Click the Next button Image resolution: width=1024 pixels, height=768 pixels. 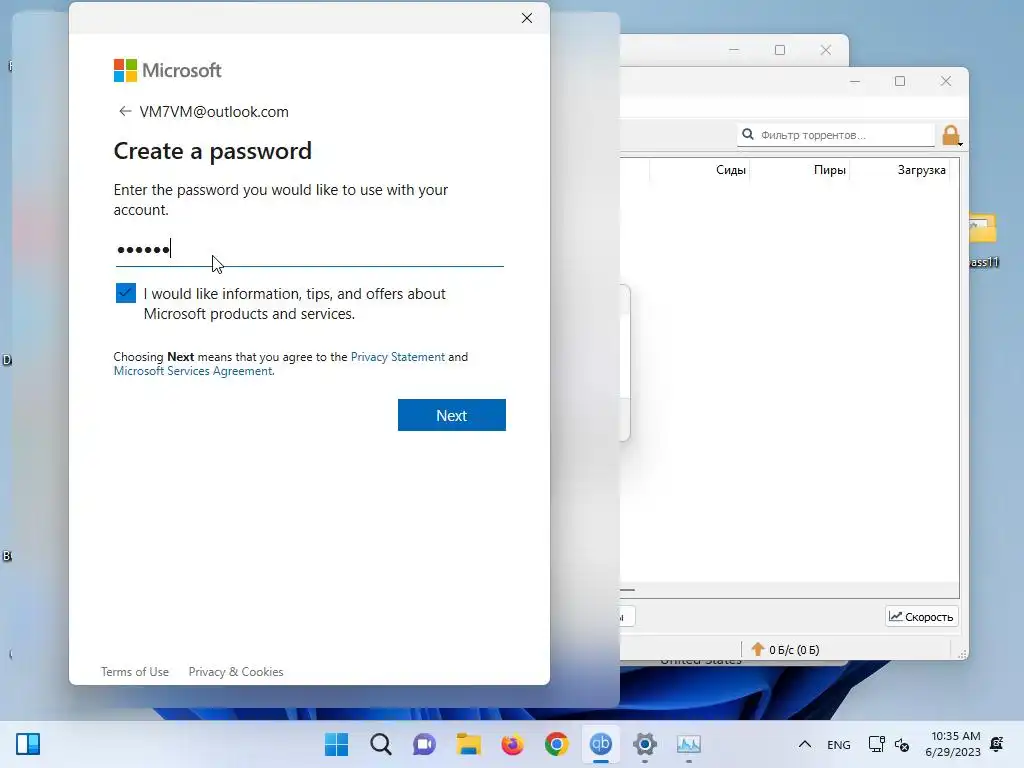(x=451, y=415)
